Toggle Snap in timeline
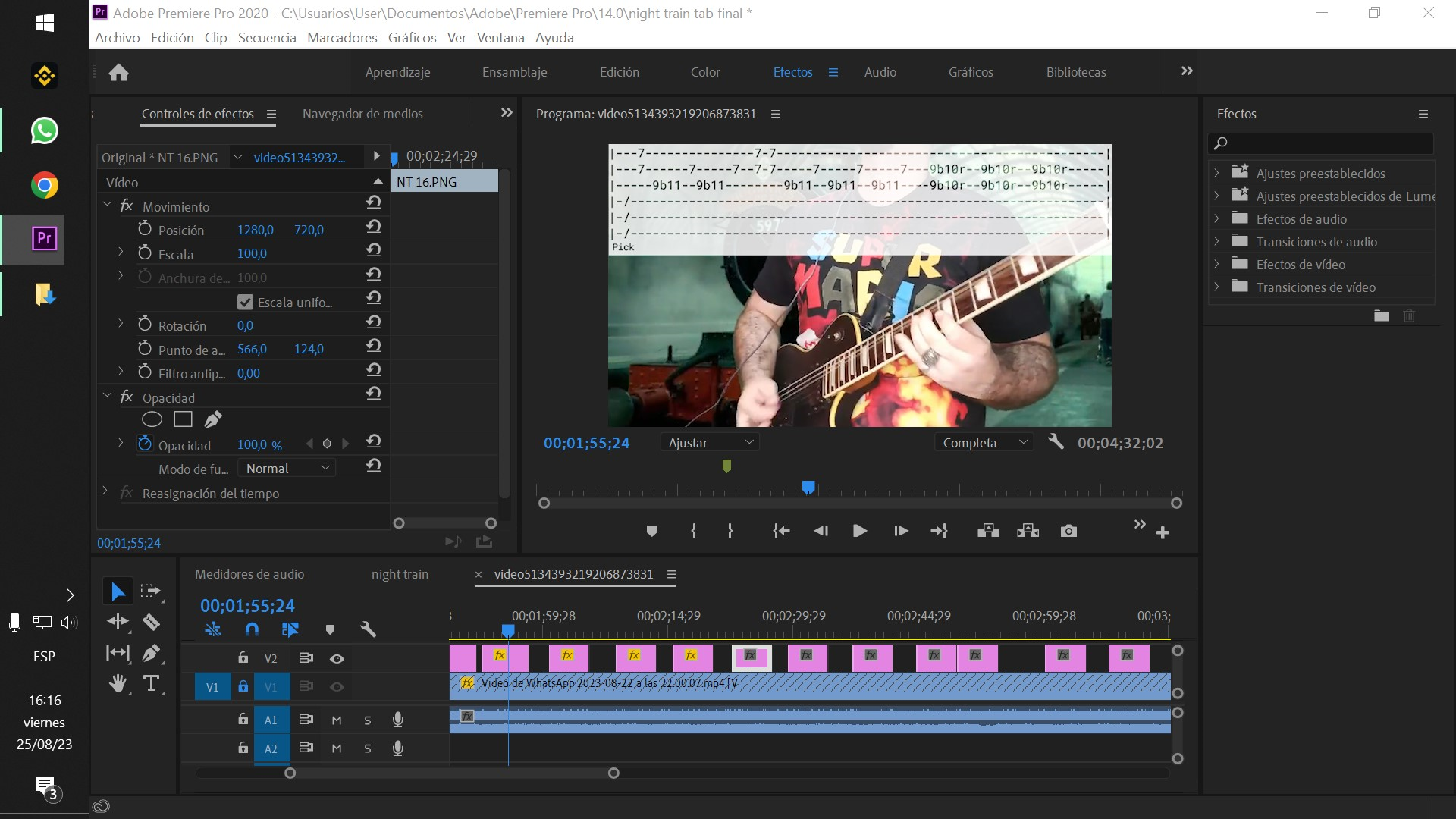Screen dimensions: 1456x819 pos(252,629)
